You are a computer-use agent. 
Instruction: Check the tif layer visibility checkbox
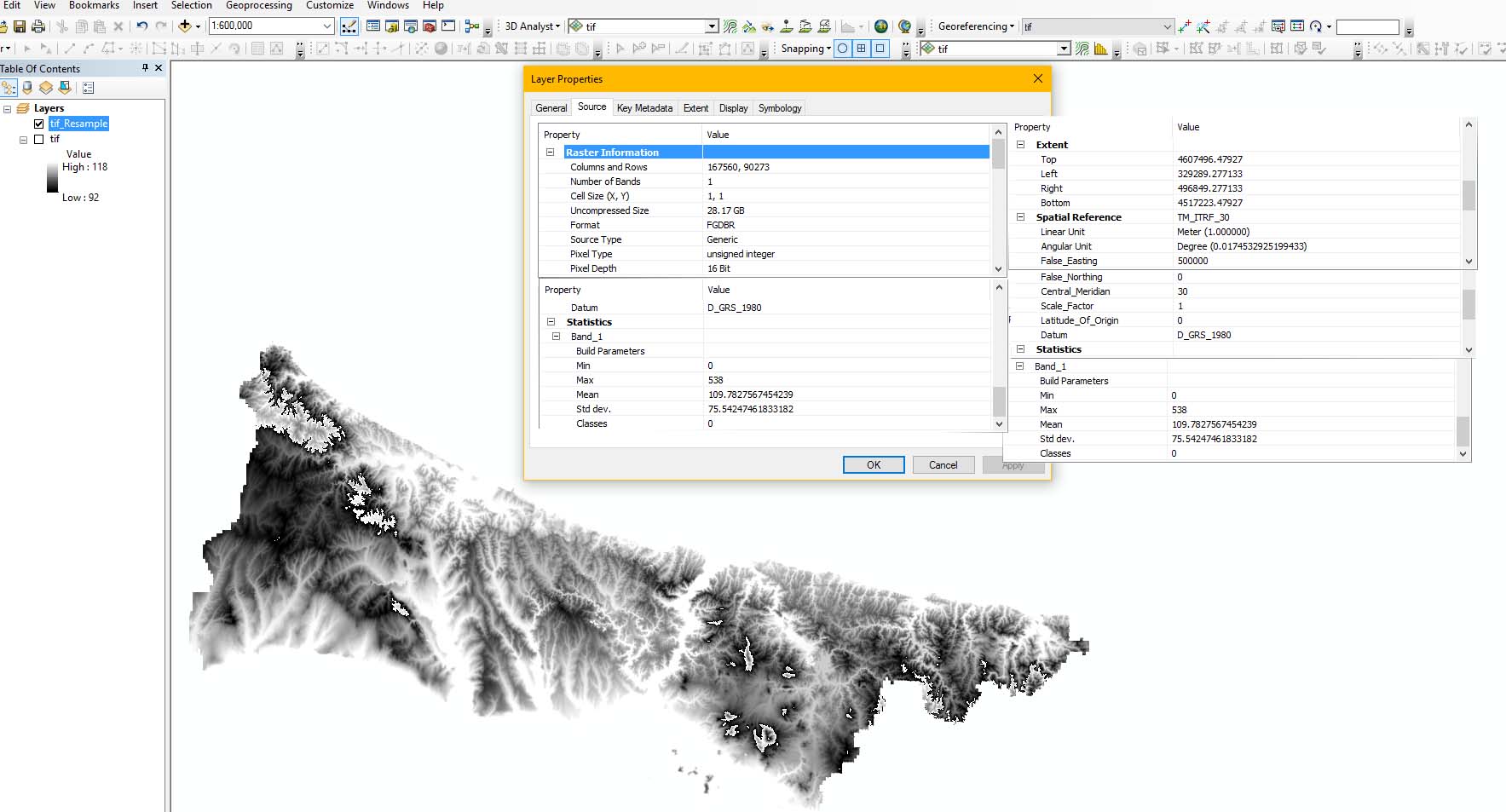pyautogui.click(x=38, y=139)
